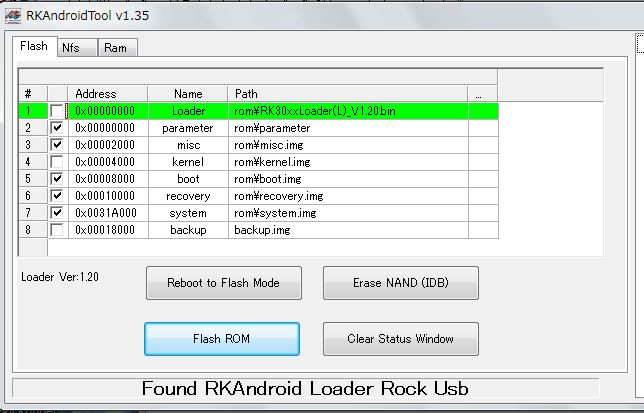Click status text Found RKAndroid Loader Rock Usb
644x413 pixels.
pos(305,388)
